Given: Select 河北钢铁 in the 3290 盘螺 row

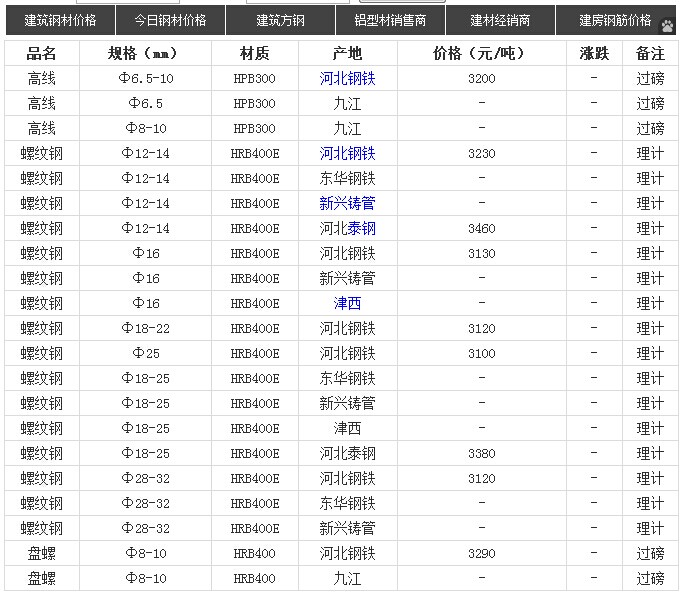Looking at the screenshot, I should (347, 553).
